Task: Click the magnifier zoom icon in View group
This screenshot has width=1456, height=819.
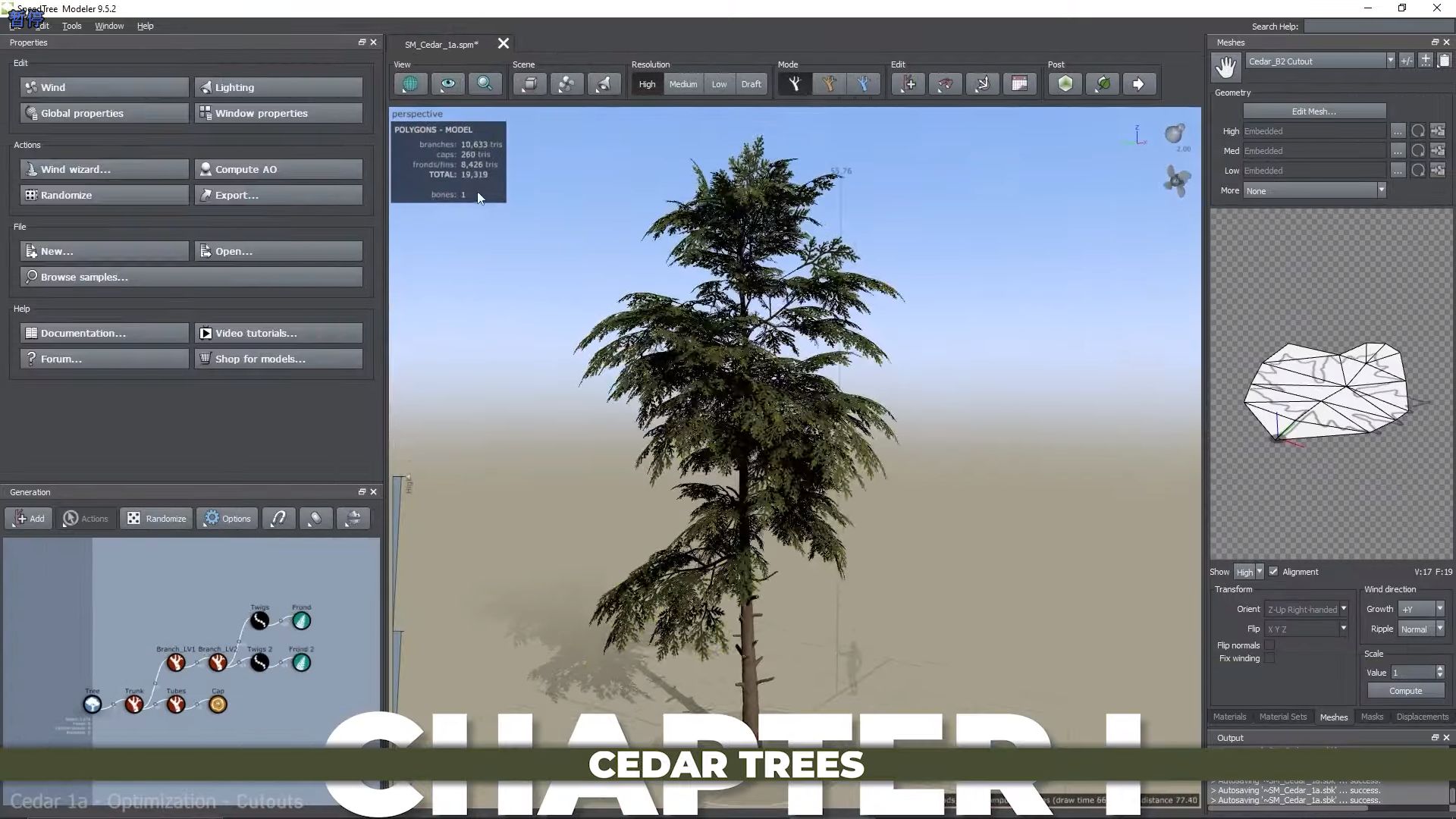Action: click(x=485, y=84)
